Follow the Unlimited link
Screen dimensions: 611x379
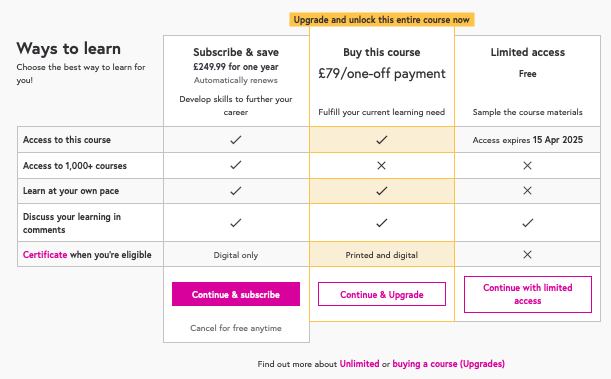pyautogui.click(x=359, y=364)
